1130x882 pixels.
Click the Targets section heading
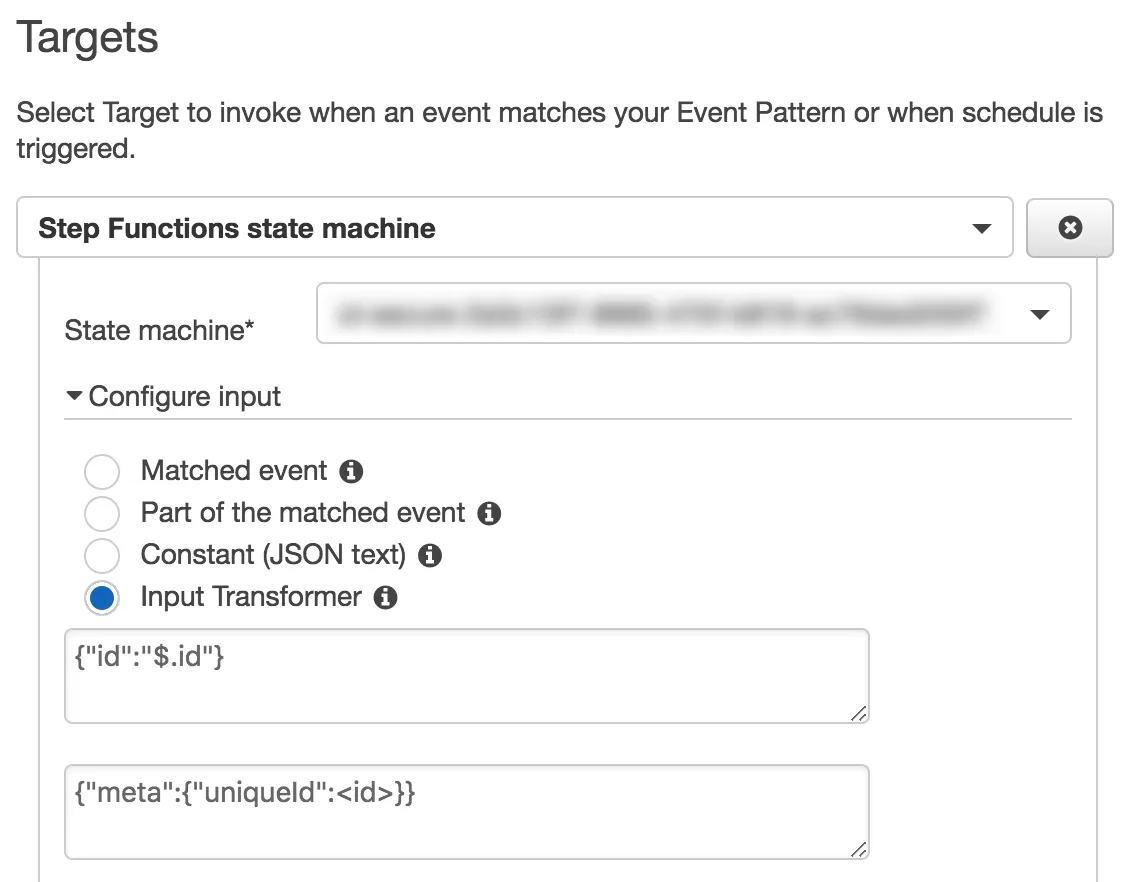(x=88, y=39)
